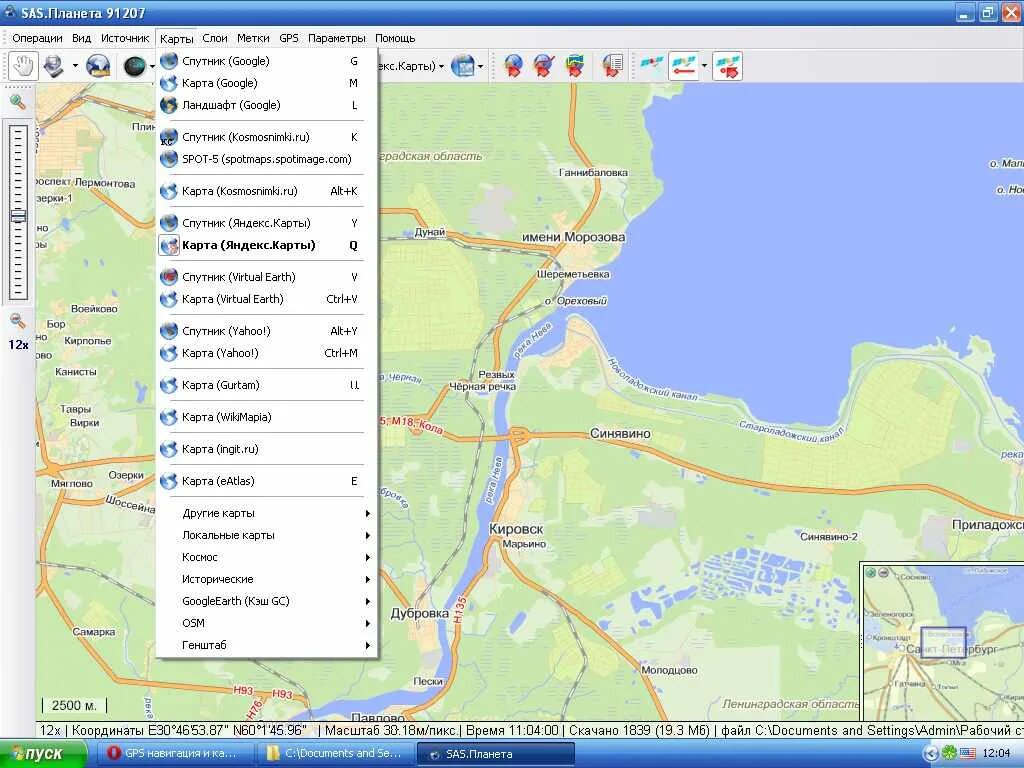Select Спутник (Яндекс.Карты) map

pos(266,223)
